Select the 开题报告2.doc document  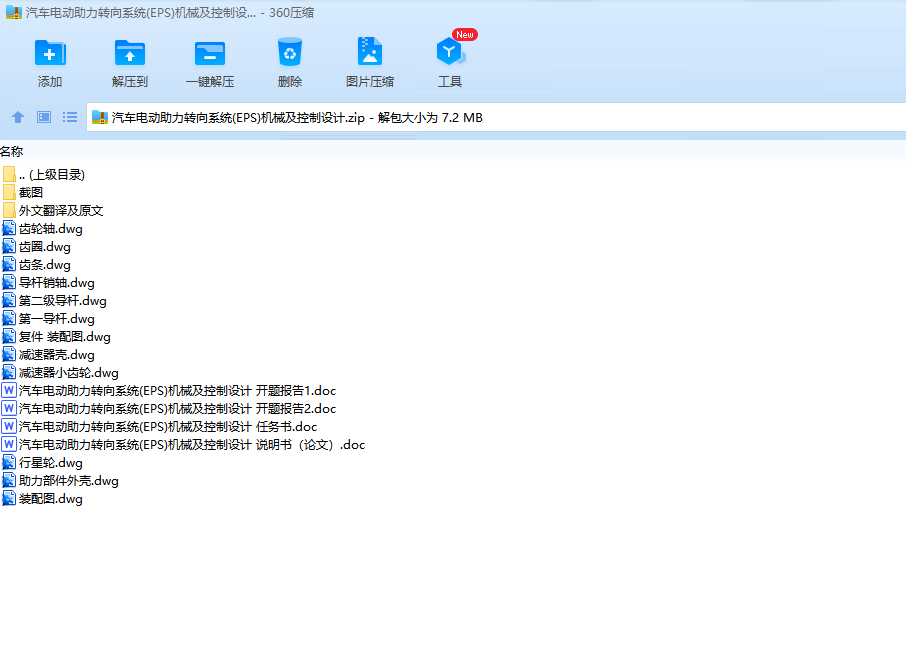click(x=169, y=408)
